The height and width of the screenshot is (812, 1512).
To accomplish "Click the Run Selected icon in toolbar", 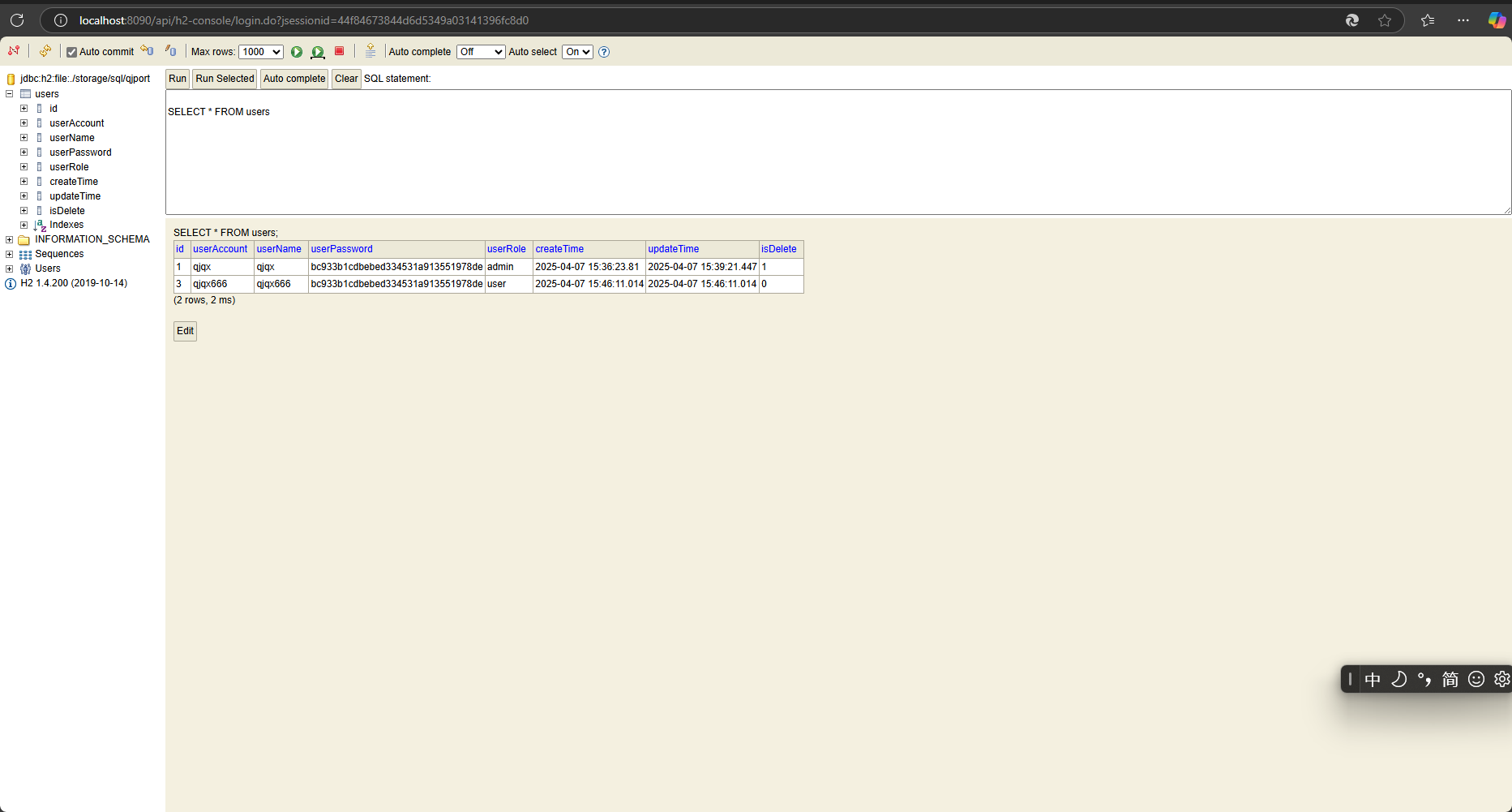I will (318, 52).
